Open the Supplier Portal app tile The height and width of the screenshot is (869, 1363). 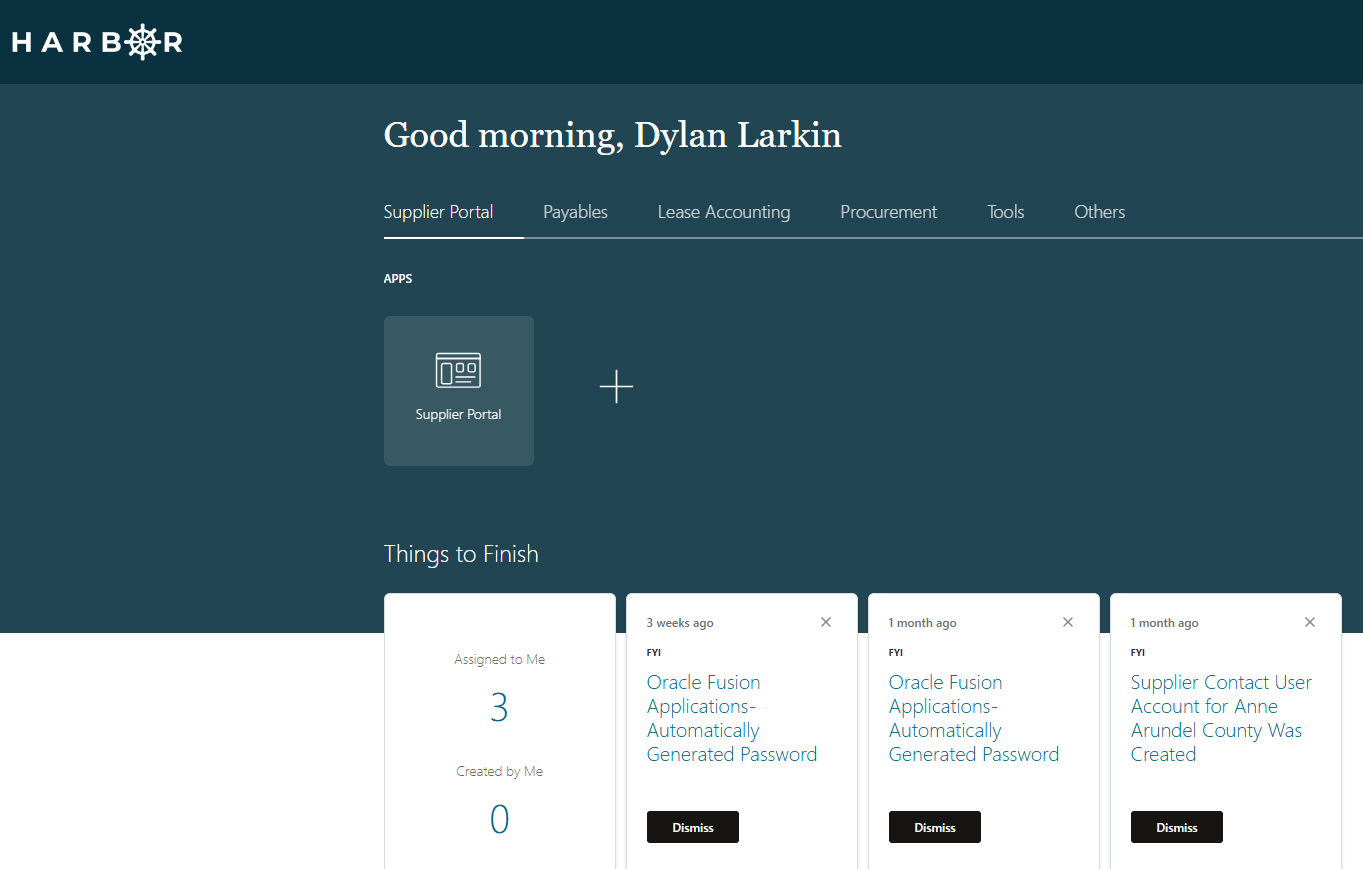tap(459, 391)
